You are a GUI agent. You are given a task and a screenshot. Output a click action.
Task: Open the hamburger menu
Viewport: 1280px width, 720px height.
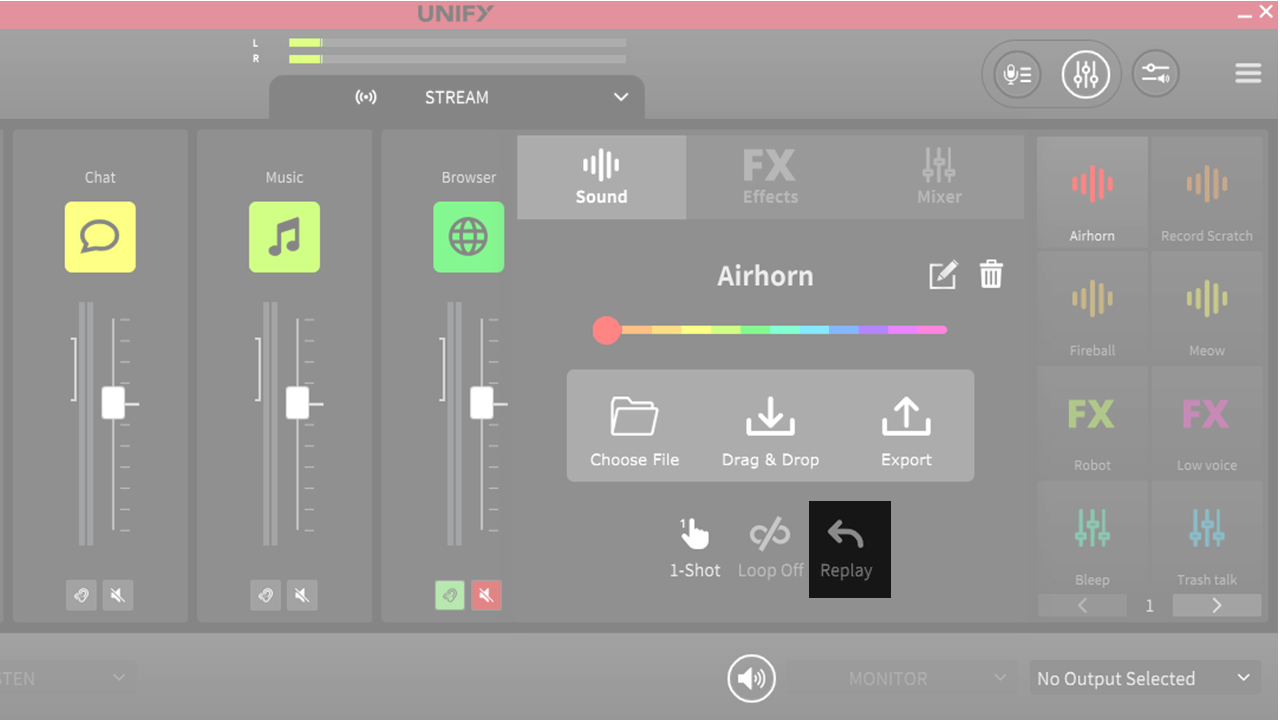pos(1248,74)
